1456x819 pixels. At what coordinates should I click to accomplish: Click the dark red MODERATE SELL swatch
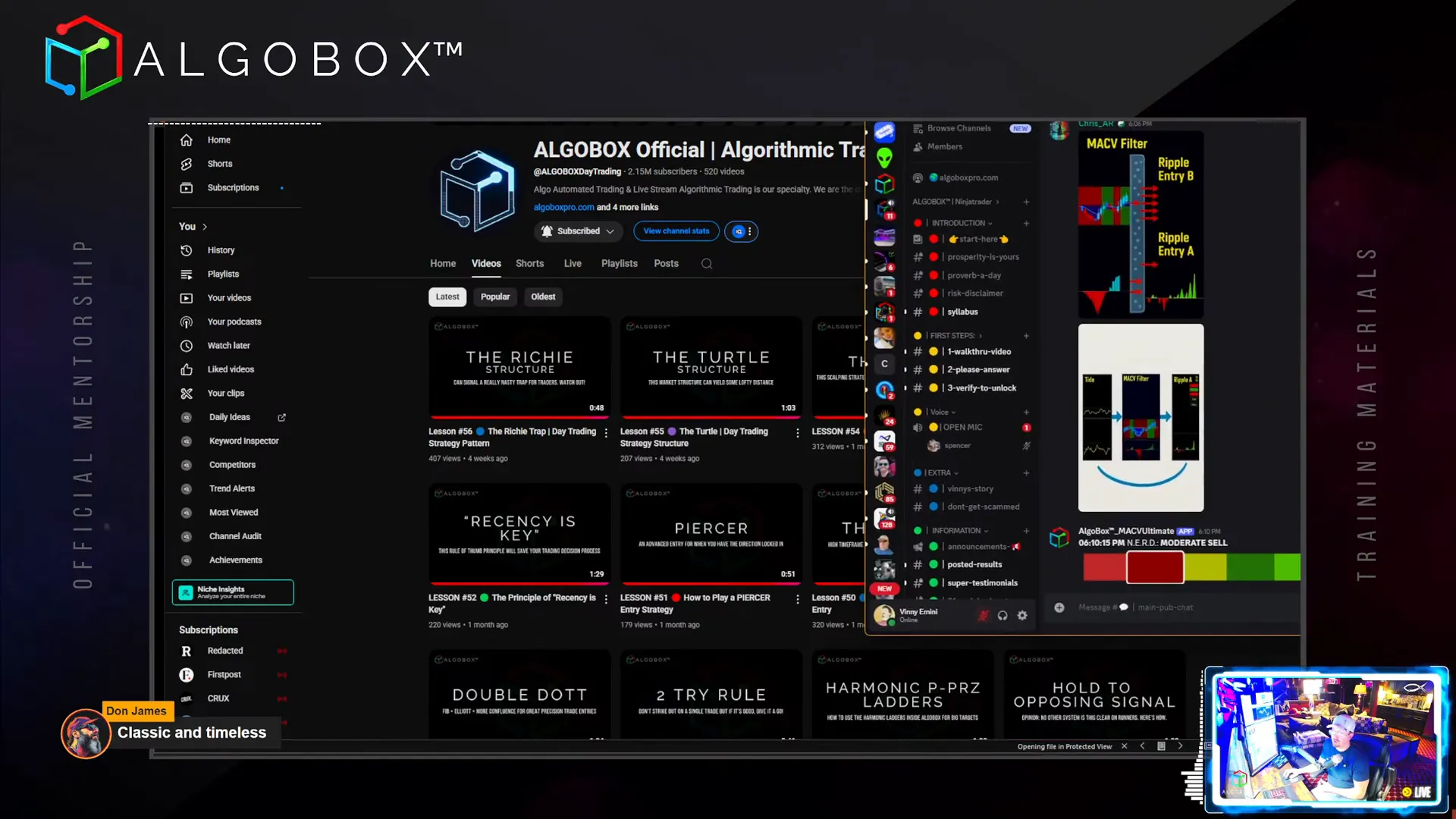1154,567
